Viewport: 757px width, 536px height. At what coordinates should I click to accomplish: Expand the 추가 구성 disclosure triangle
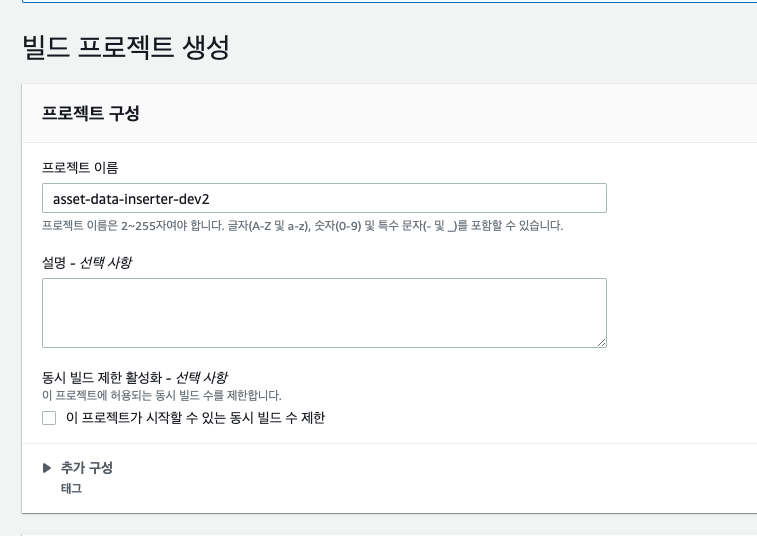[x=47, y=467]
